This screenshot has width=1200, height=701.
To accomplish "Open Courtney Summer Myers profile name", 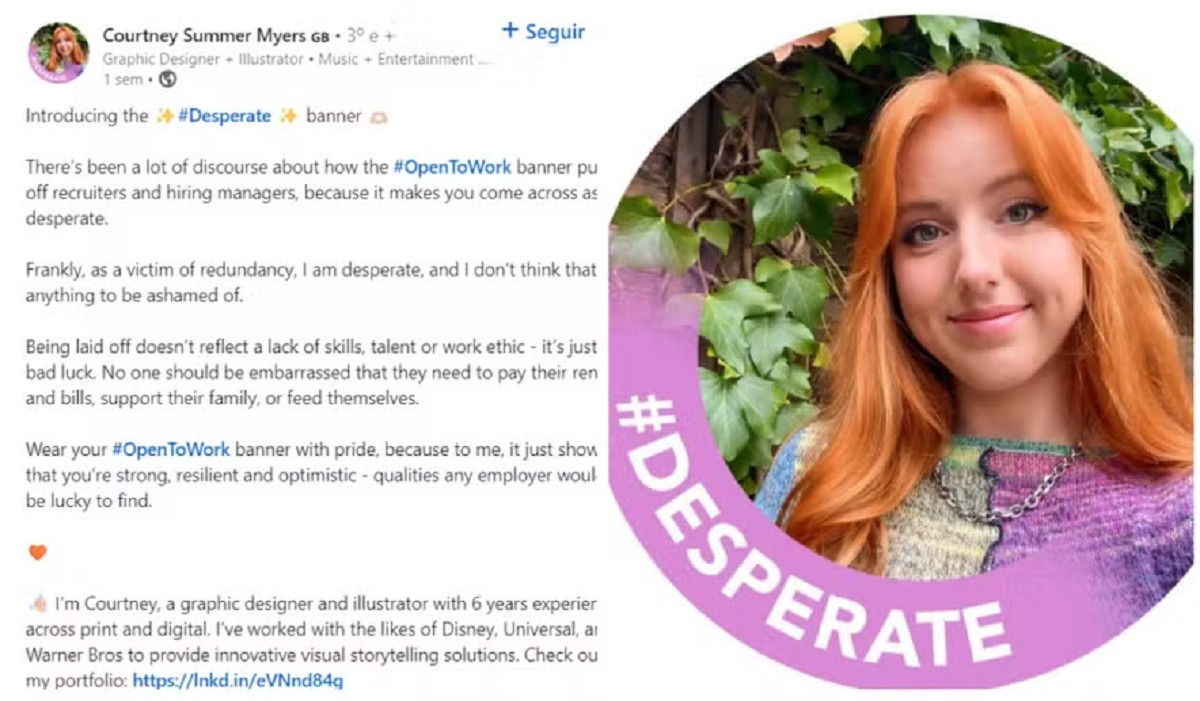I will (205, 36).
